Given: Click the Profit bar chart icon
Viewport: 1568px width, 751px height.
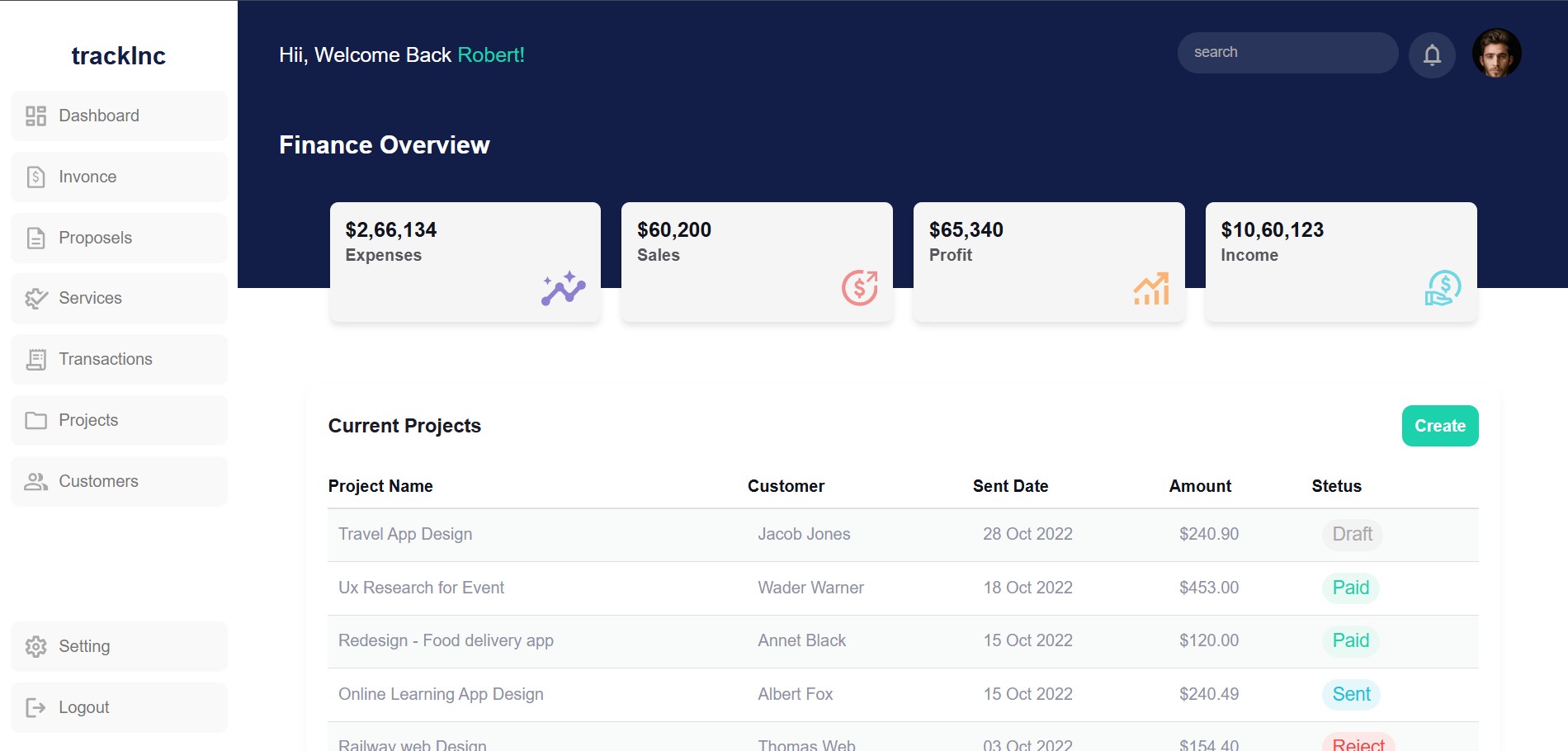Looking at the screenshot, I should (1151, 289).
